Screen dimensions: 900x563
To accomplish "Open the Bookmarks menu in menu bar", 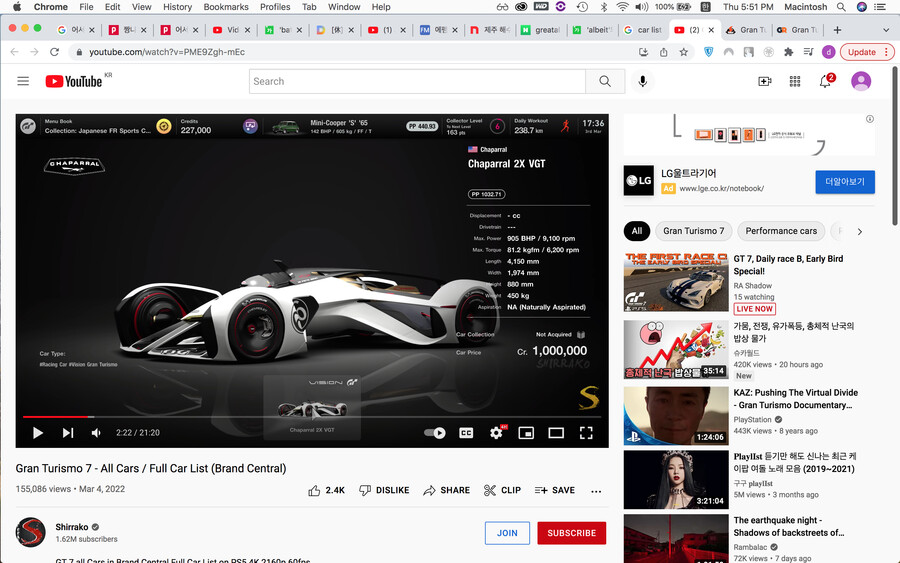I will click(225, 7).
